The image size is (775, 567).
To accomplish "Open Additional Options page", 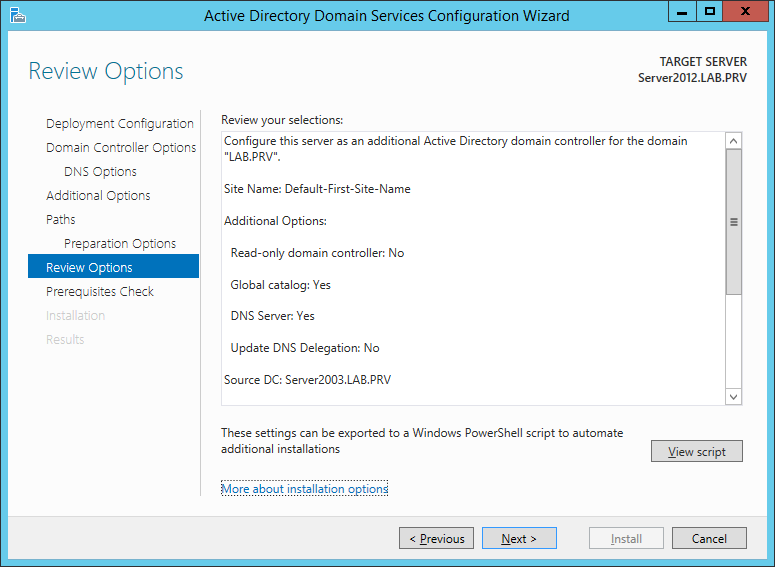I will coord(98,195).
